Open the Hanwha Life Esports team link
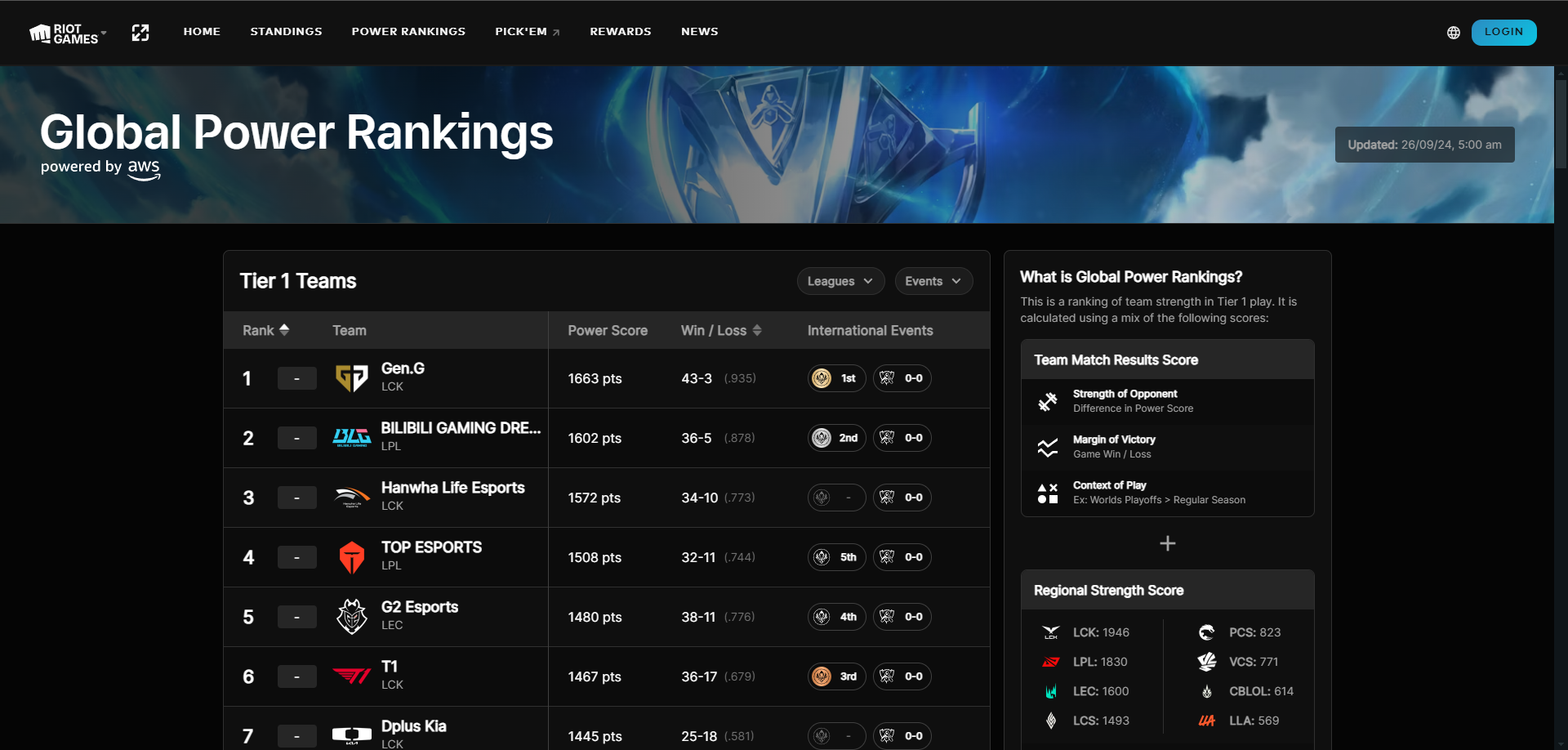The height and width of the screenshot is (750, 1568). coord(452,488)
